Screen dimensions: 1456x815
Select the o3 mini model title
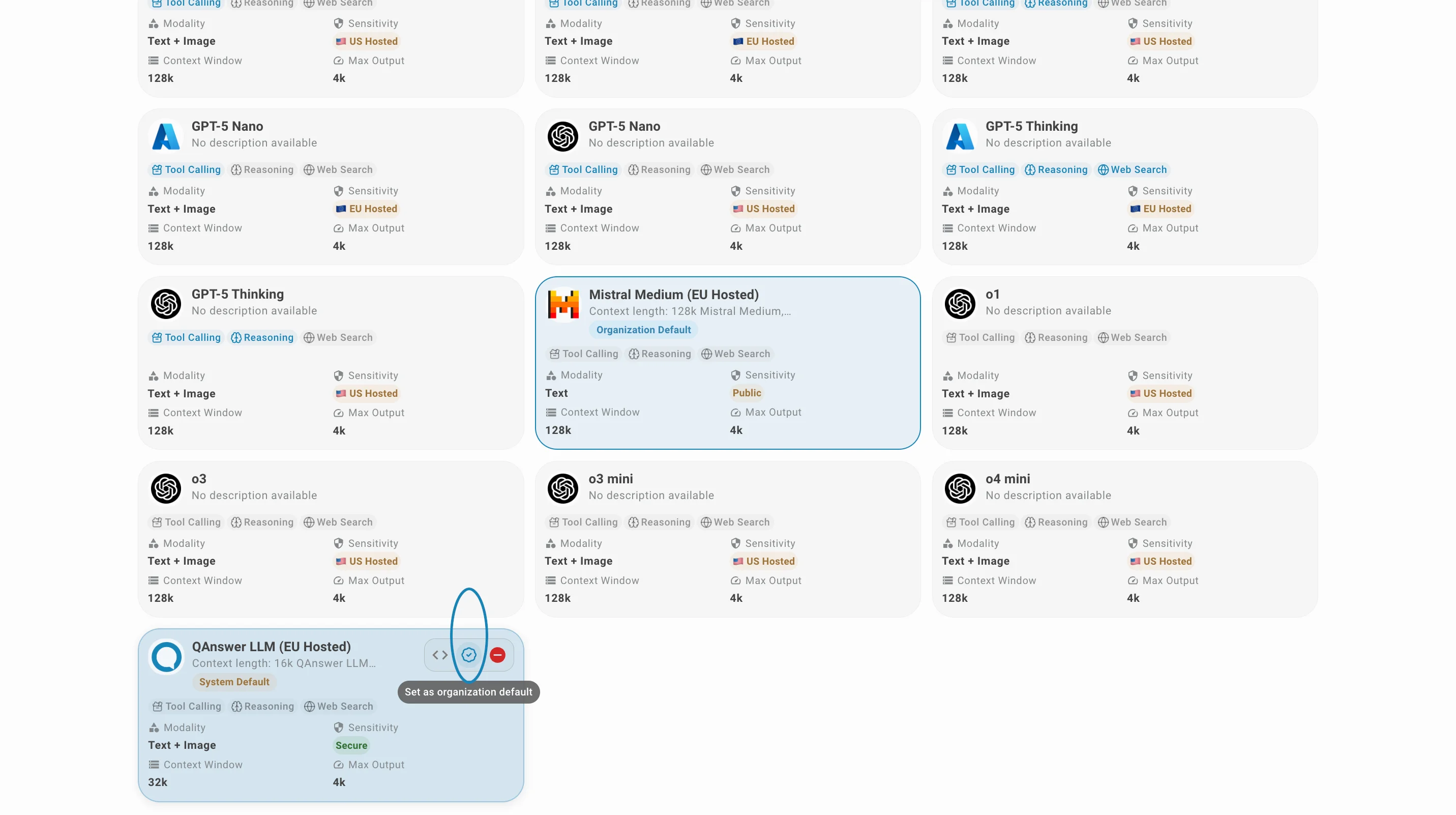(x=610, y=479)
